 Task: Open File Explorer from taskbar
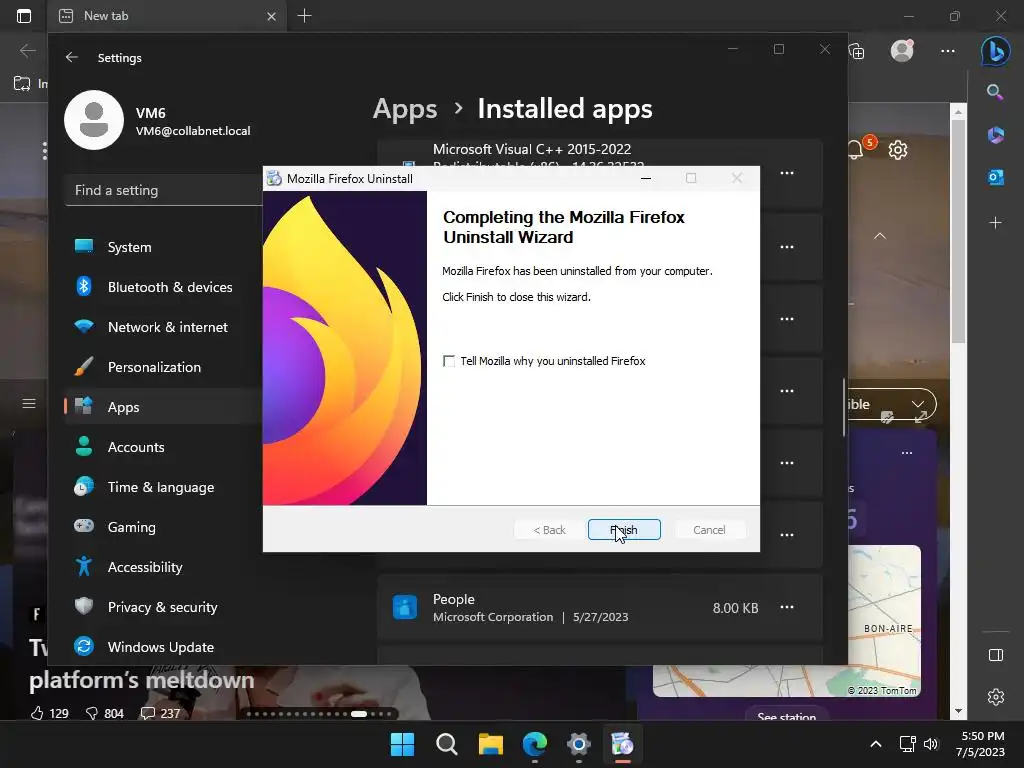(490, 744)
